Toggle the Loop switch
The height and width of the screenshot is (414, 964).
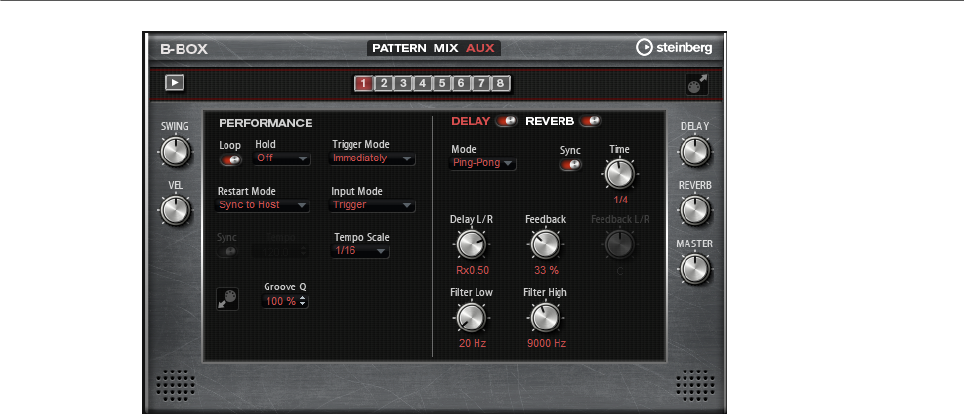pyautogui.click(x=231, y=160)
